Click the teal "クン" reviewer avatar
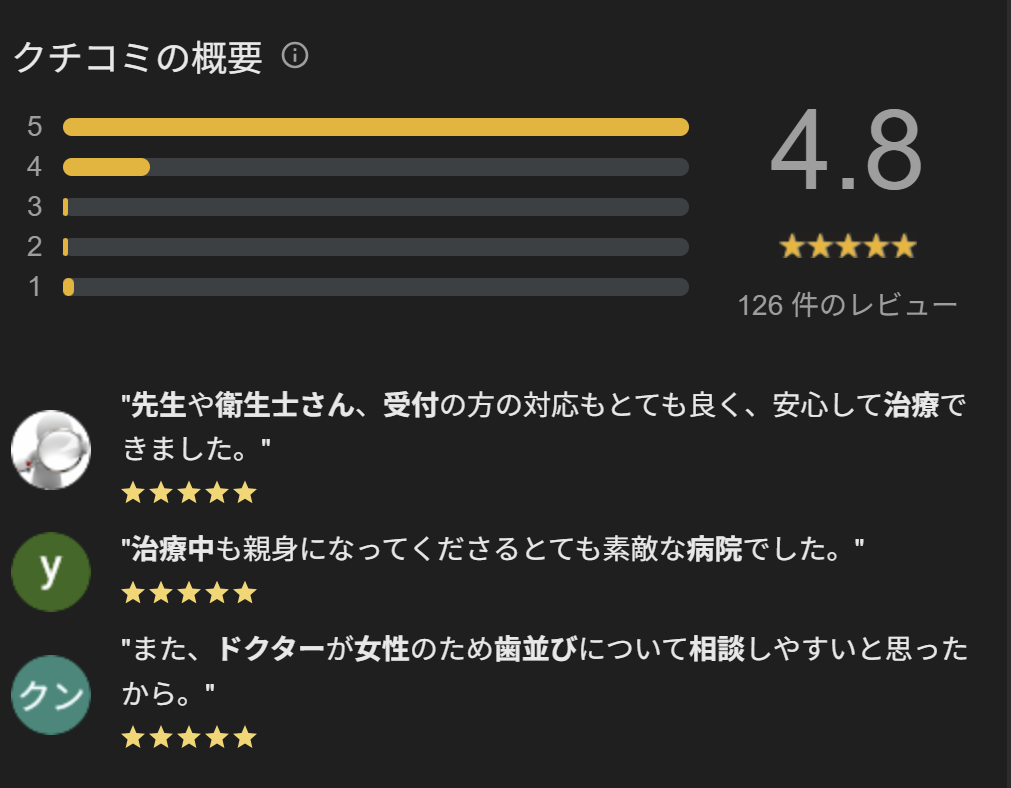Image resolution: width=1011 pixels, height=788 pixels. click(x=51, y=695)
